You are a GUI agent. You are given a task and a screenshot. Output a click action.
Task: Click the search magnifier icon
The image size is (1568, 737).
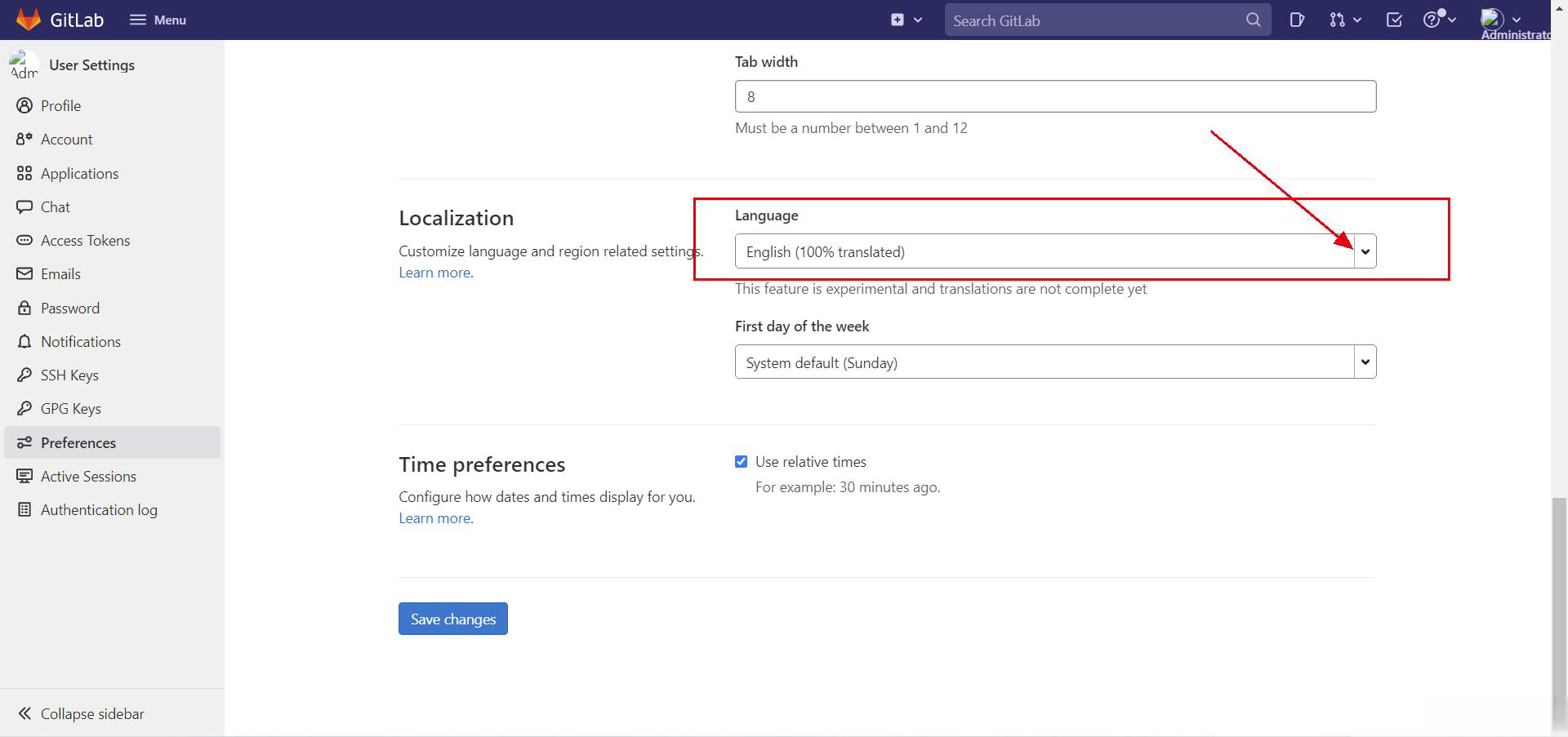(1253, 20)
